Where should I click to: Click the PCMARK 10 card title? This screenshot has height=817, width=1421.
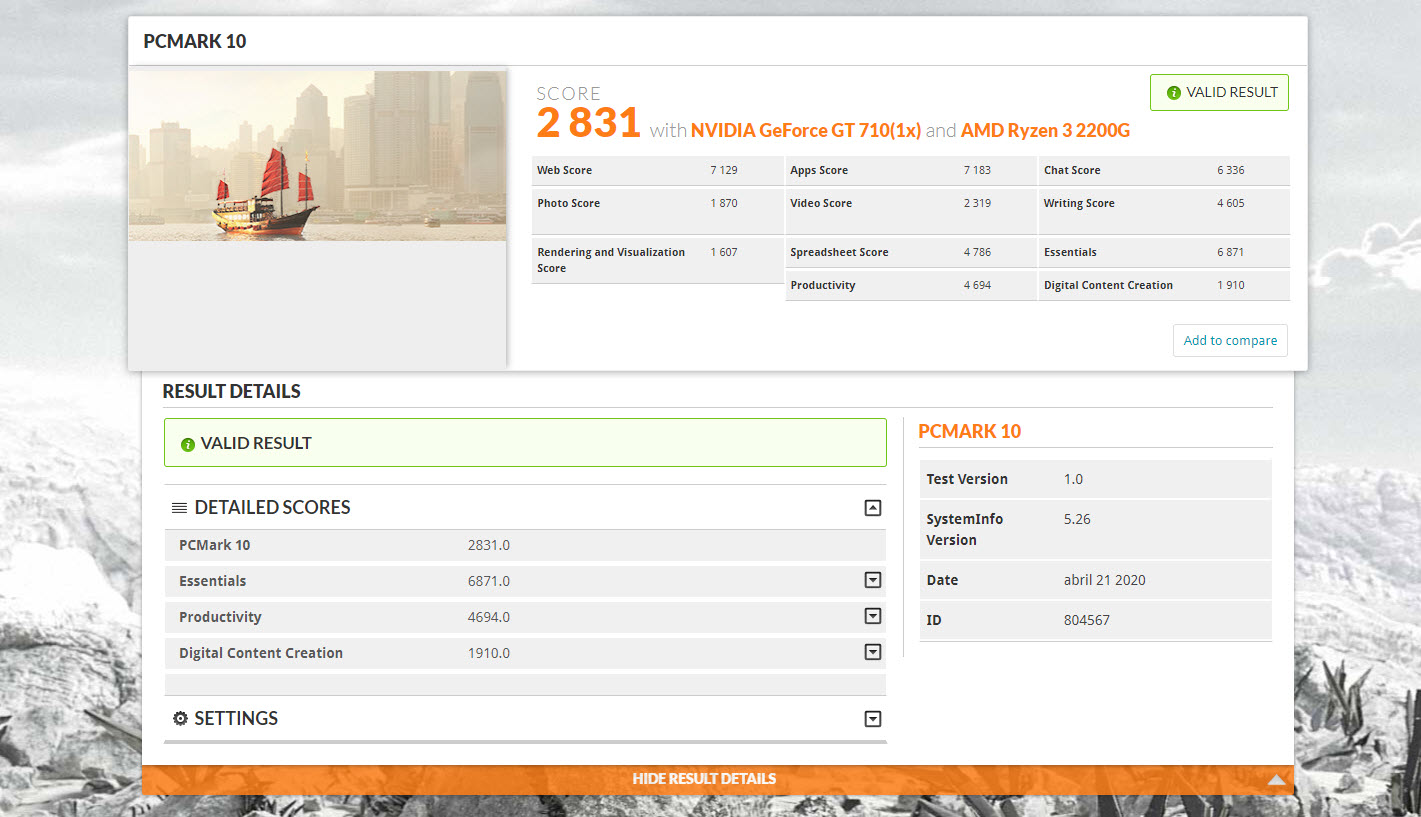pos(195,41)
